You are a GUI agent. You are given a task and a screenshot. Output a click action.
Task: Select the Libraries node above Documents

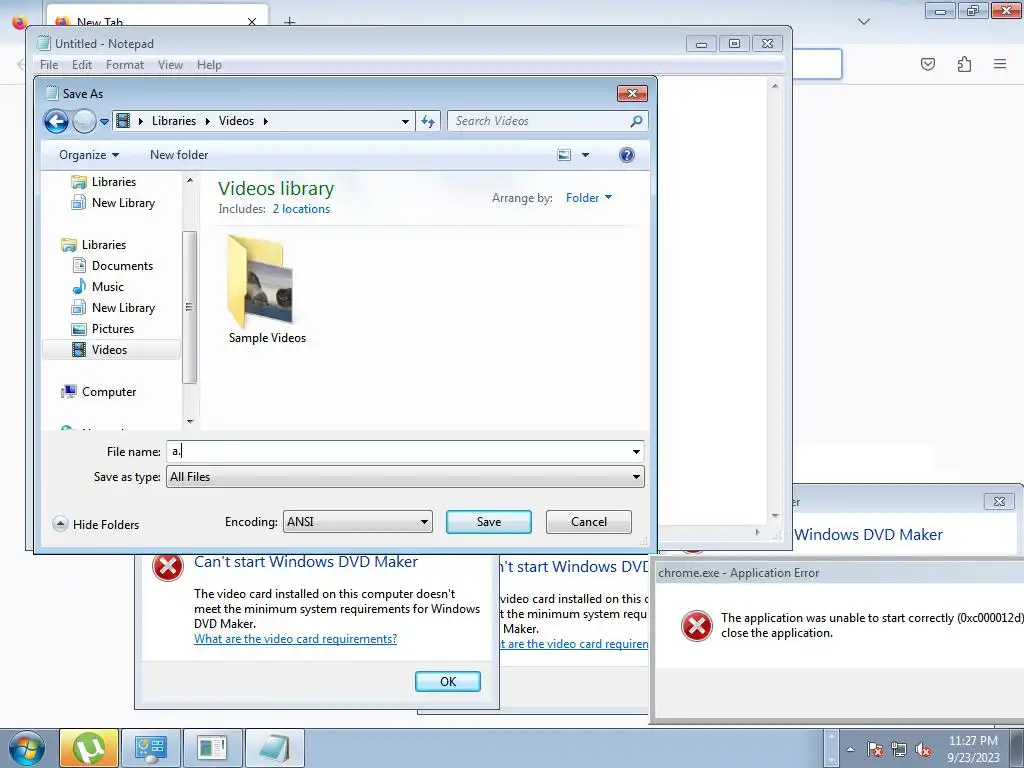click(103, 244)
